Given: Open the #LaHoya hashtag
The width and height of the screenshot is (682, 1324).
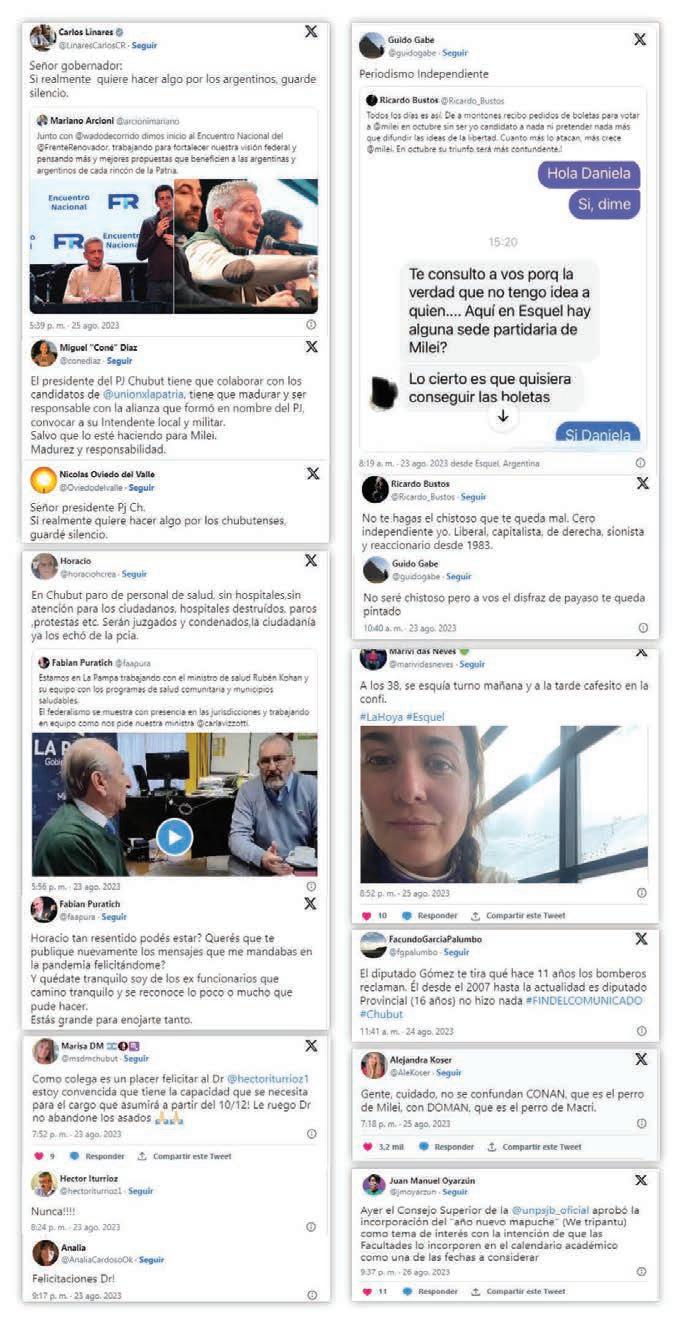Looking at the screenshot, I should [381, 717].
